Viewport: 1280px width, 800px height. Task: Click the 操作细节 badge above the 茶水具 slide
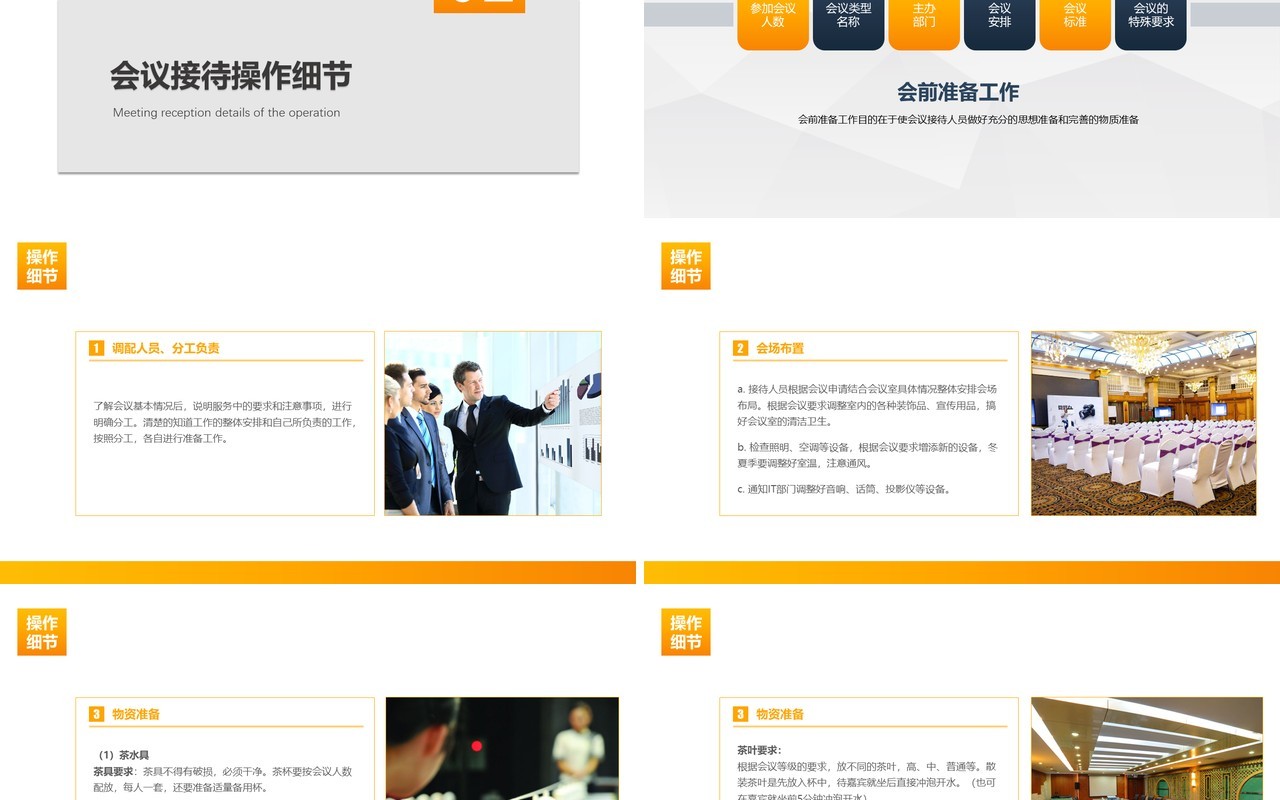(42, 632)
